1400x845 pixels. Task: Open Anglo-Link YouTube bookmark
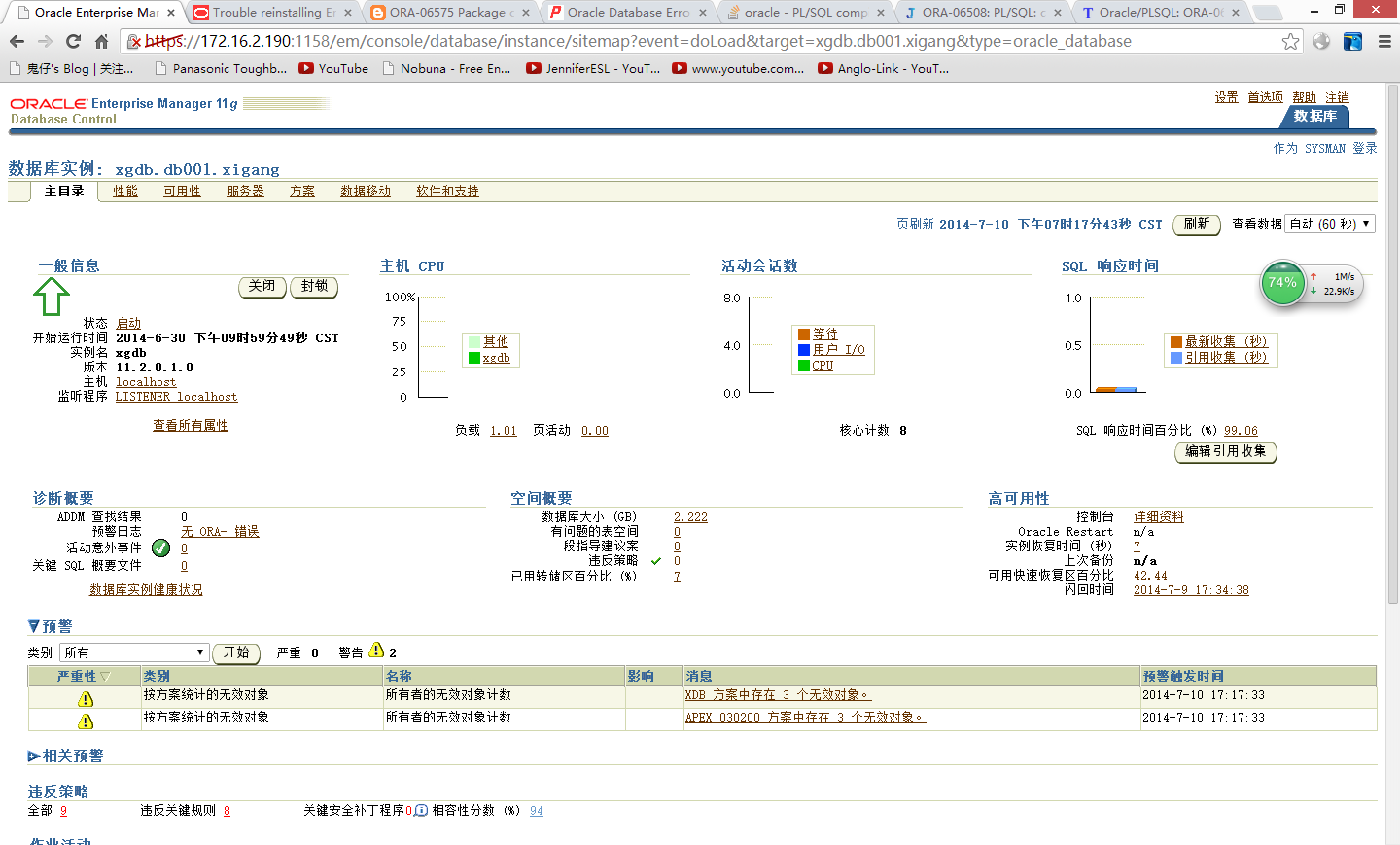pos(884,69)
